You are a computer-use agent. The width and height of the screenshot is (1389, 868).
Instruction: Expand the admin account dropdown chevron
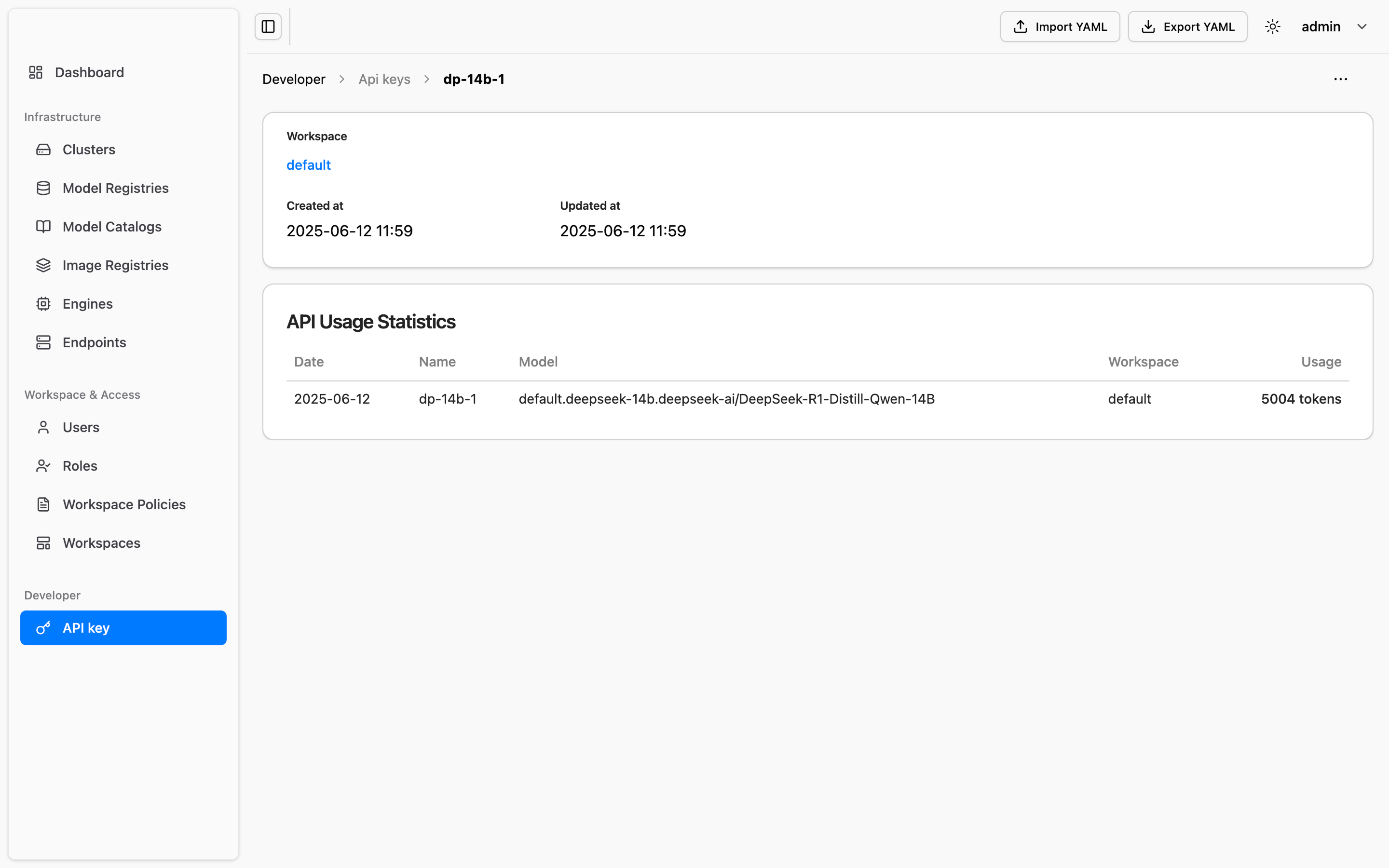coord(1362,27)
